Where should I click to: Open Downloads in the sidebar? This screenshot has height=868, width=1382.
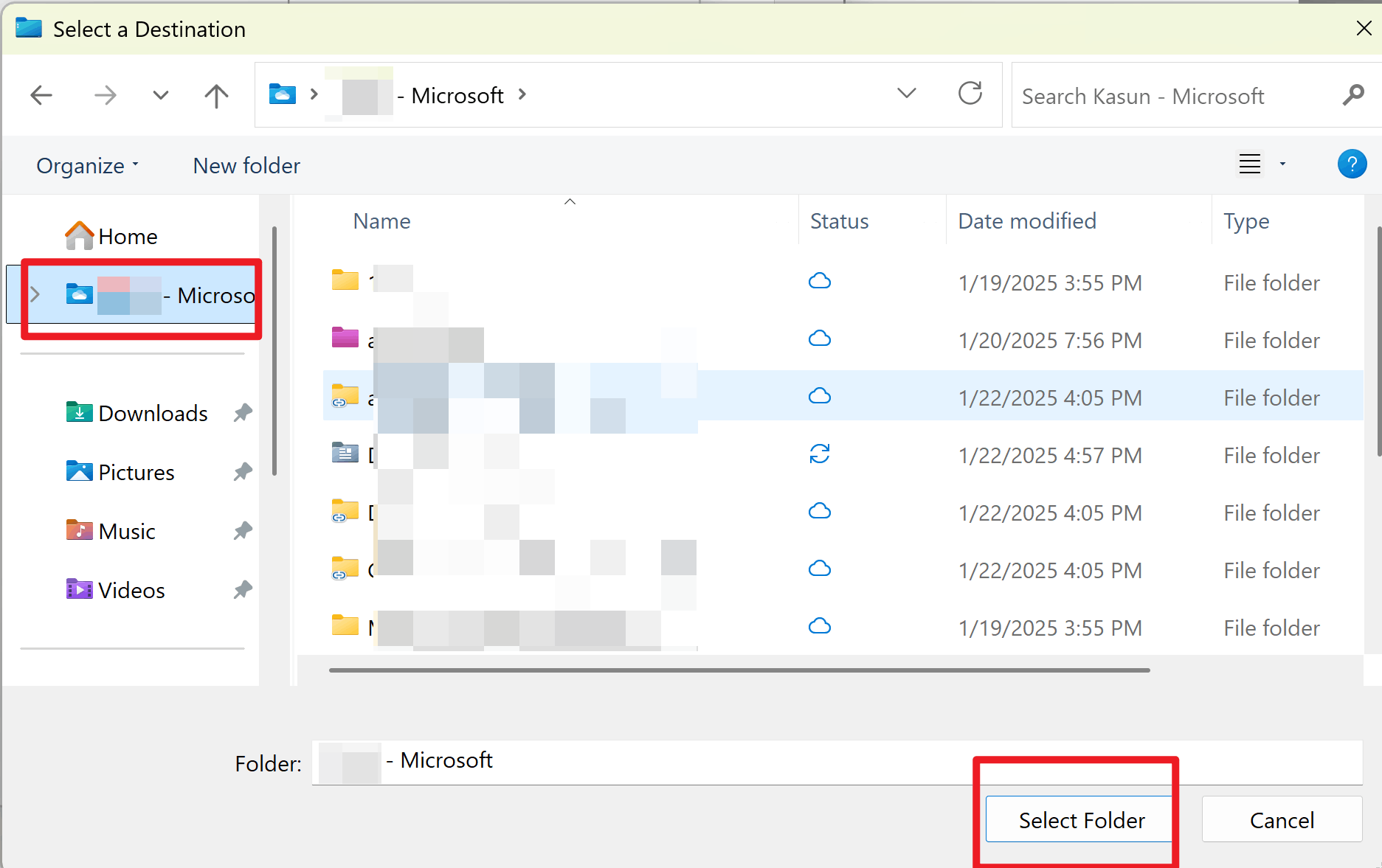137,413
